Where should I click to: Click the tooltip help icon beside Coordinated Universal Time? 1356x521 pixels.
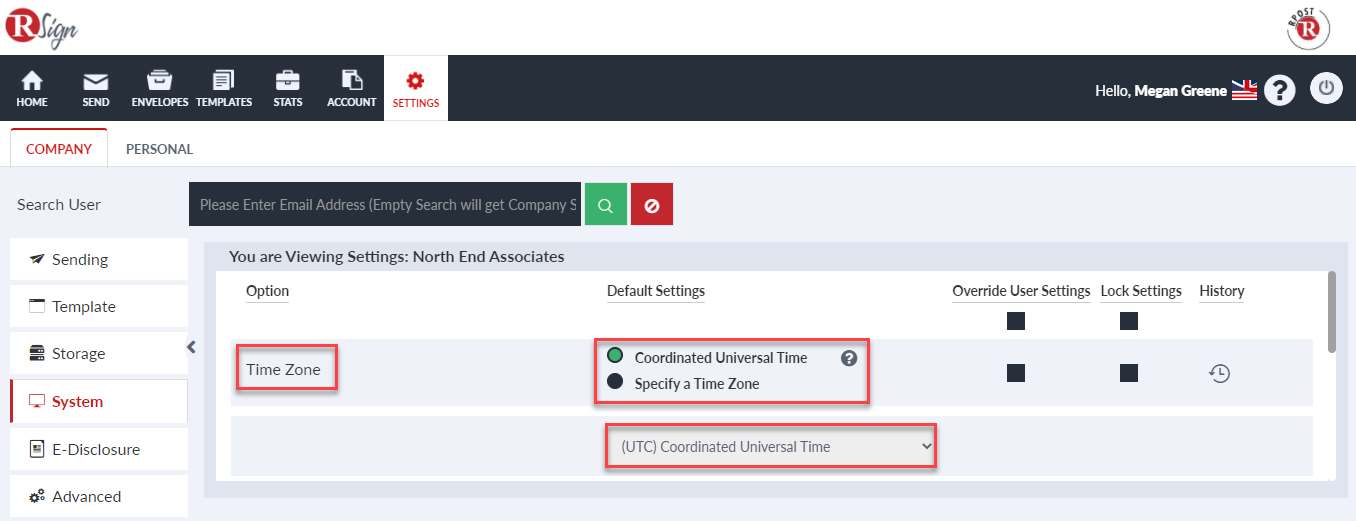coord(849,358)
